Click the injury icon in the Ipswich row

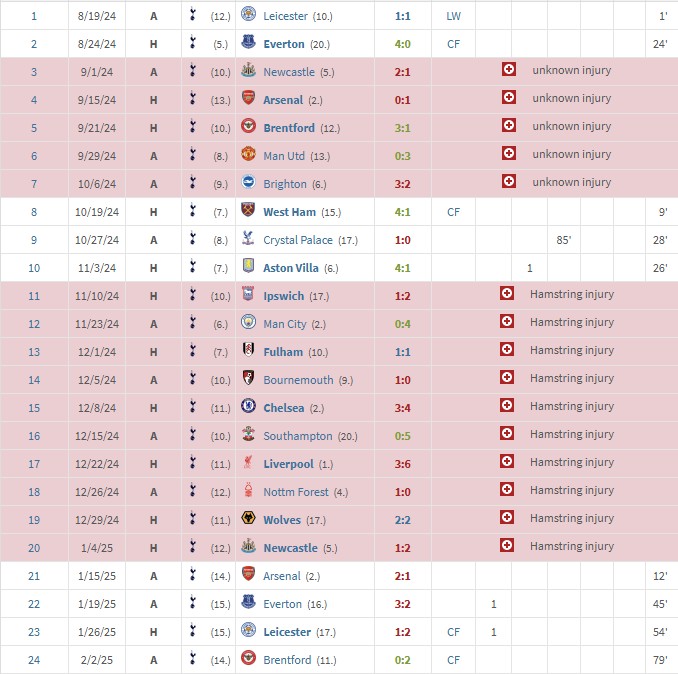[x=507, y=294]
